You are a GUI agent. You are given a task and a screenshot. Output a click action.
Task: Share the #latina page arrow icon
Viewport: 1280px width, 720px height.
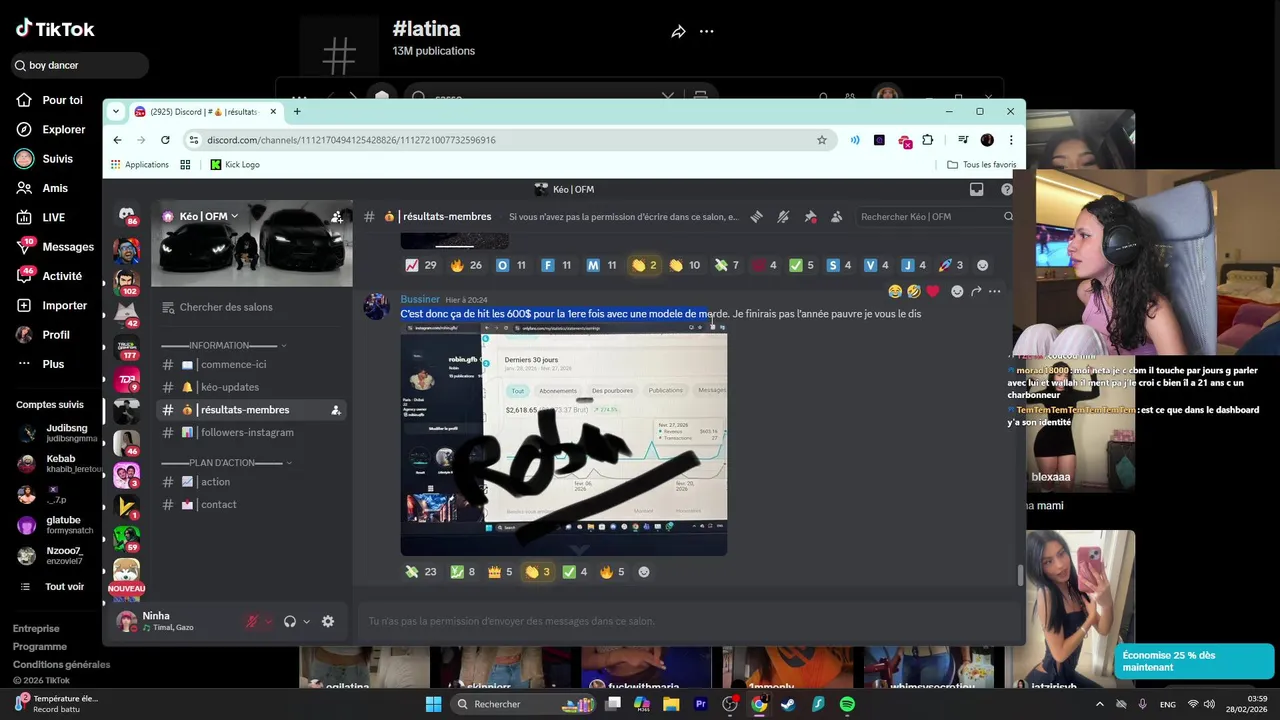pos(678,32)
